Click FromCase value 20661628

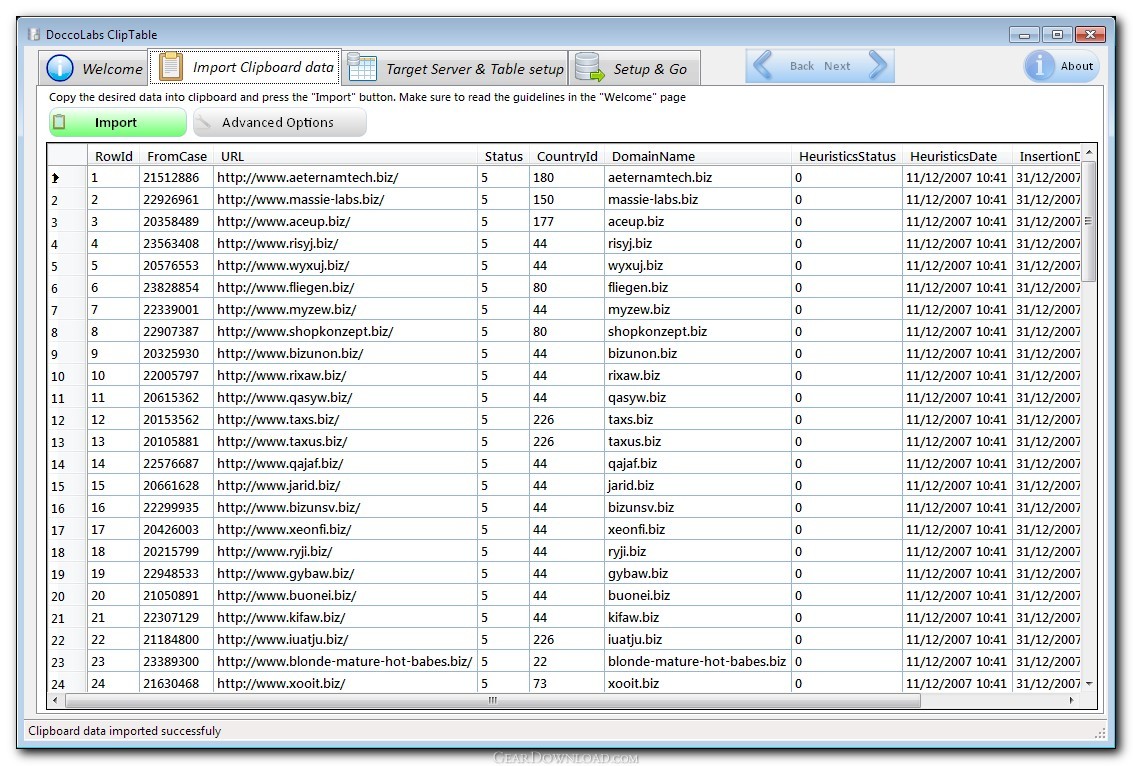coord(176,486)
